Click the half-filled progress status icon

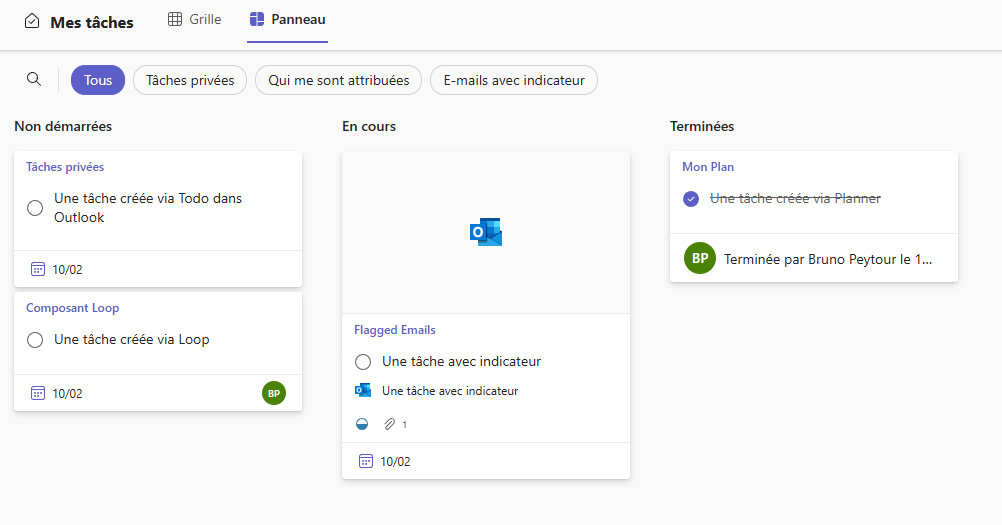pos(362,424)
